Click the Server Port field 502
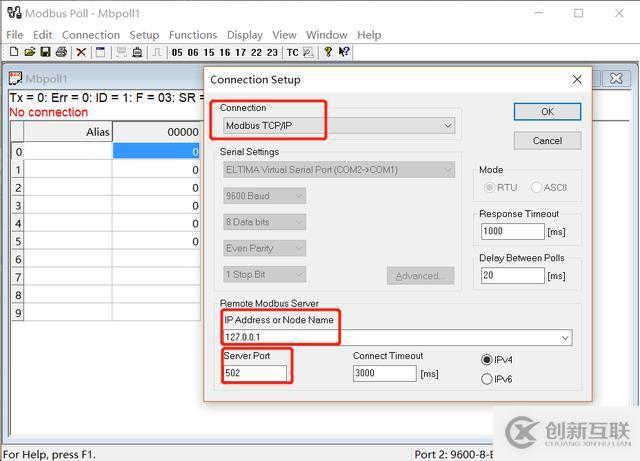640x461 pixels. (x=255, y=373)
